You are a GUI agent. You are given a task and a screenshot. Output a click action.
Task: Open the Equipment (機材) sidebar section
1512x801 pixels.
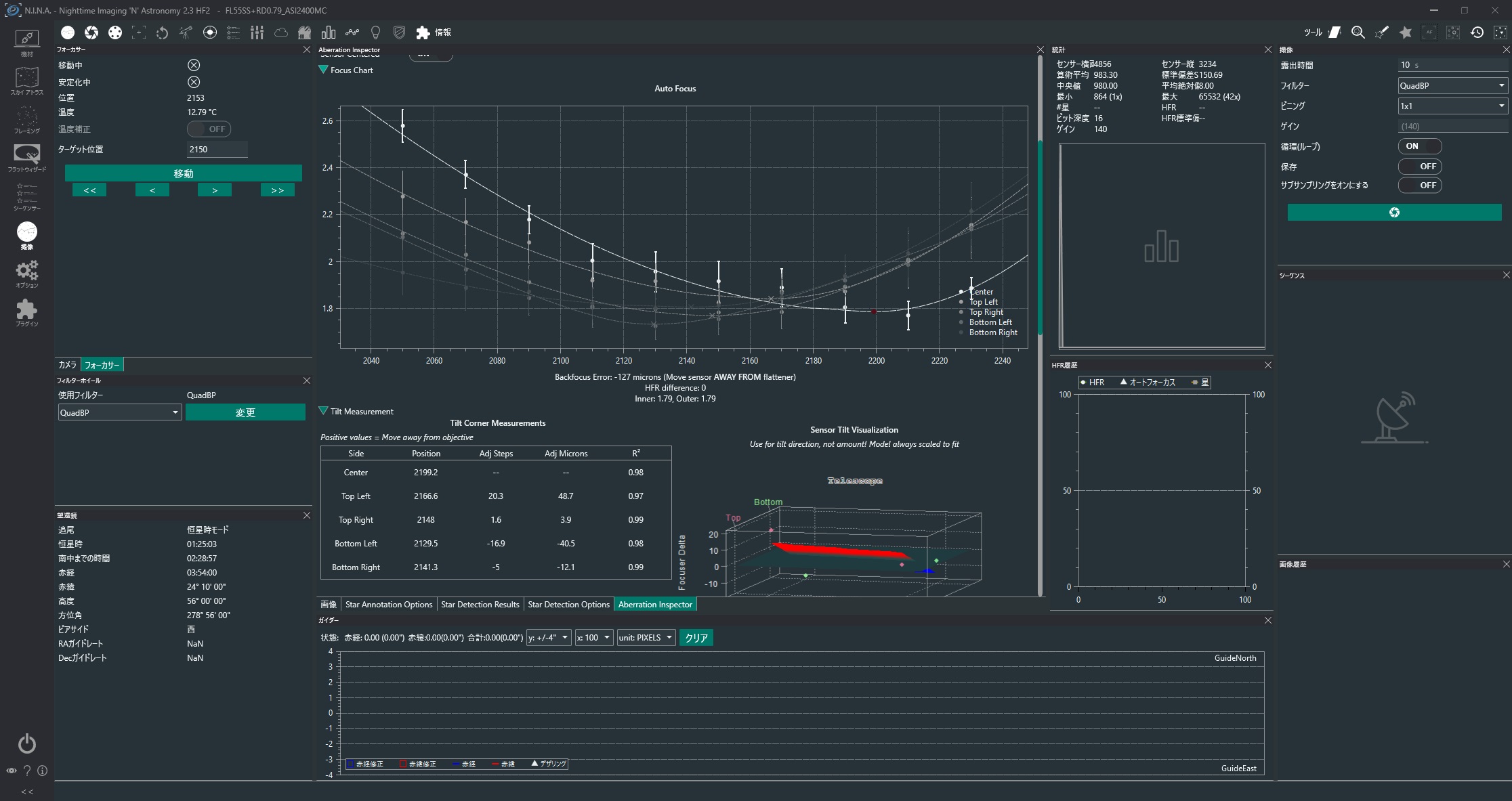(26, 43)
